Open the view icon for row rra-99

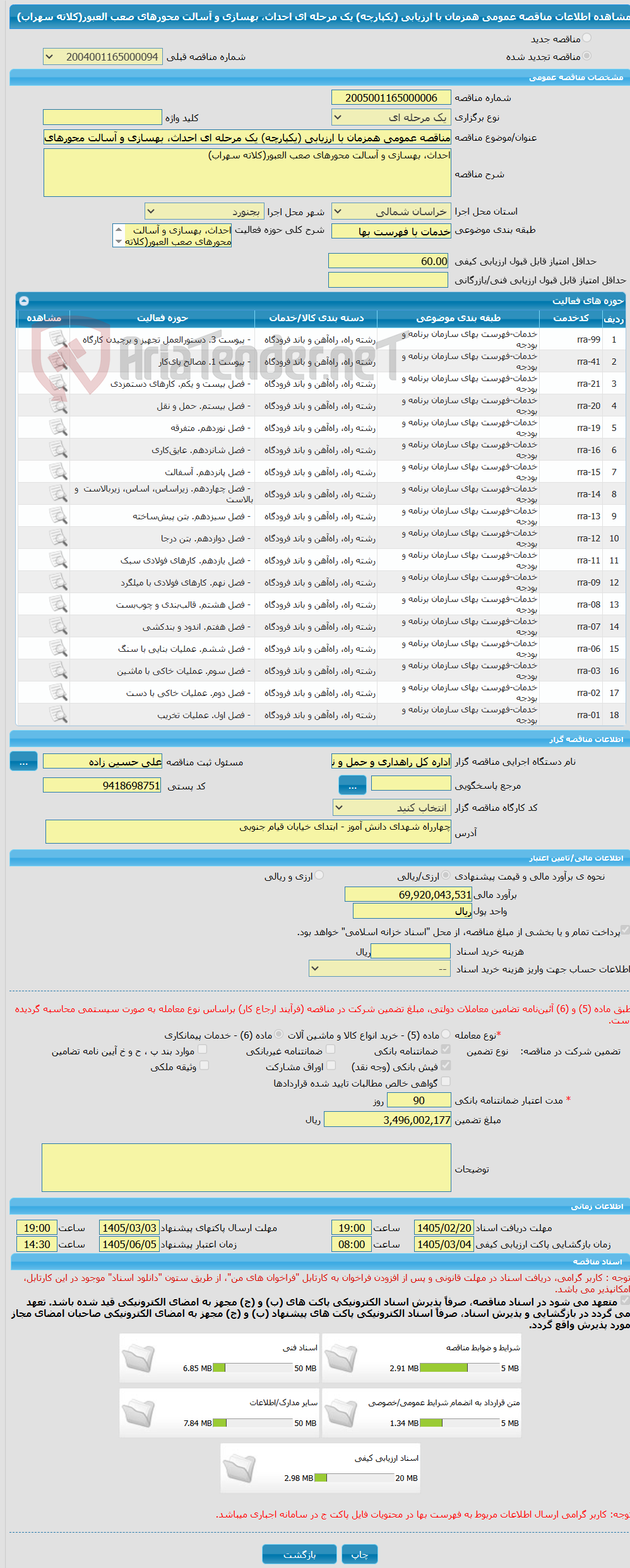(58, 339)
